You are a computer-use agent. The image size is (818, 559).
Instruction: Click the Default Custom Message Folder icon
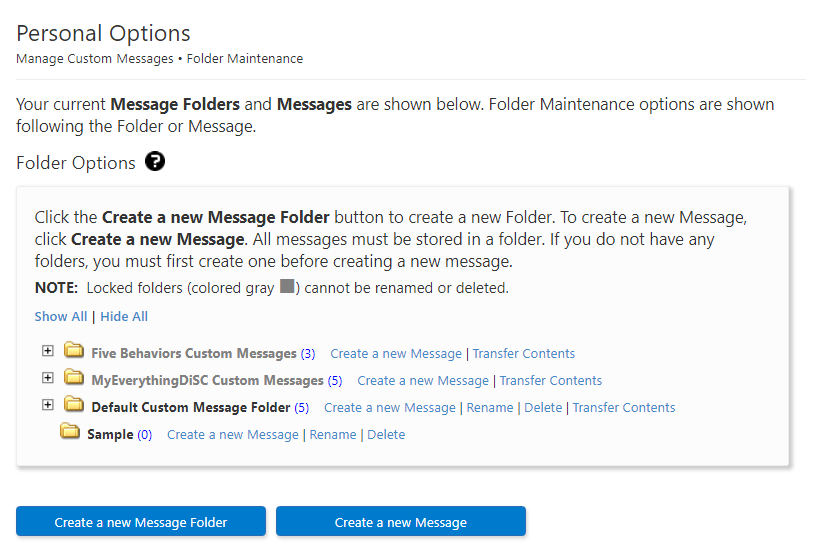click(74, 404)
